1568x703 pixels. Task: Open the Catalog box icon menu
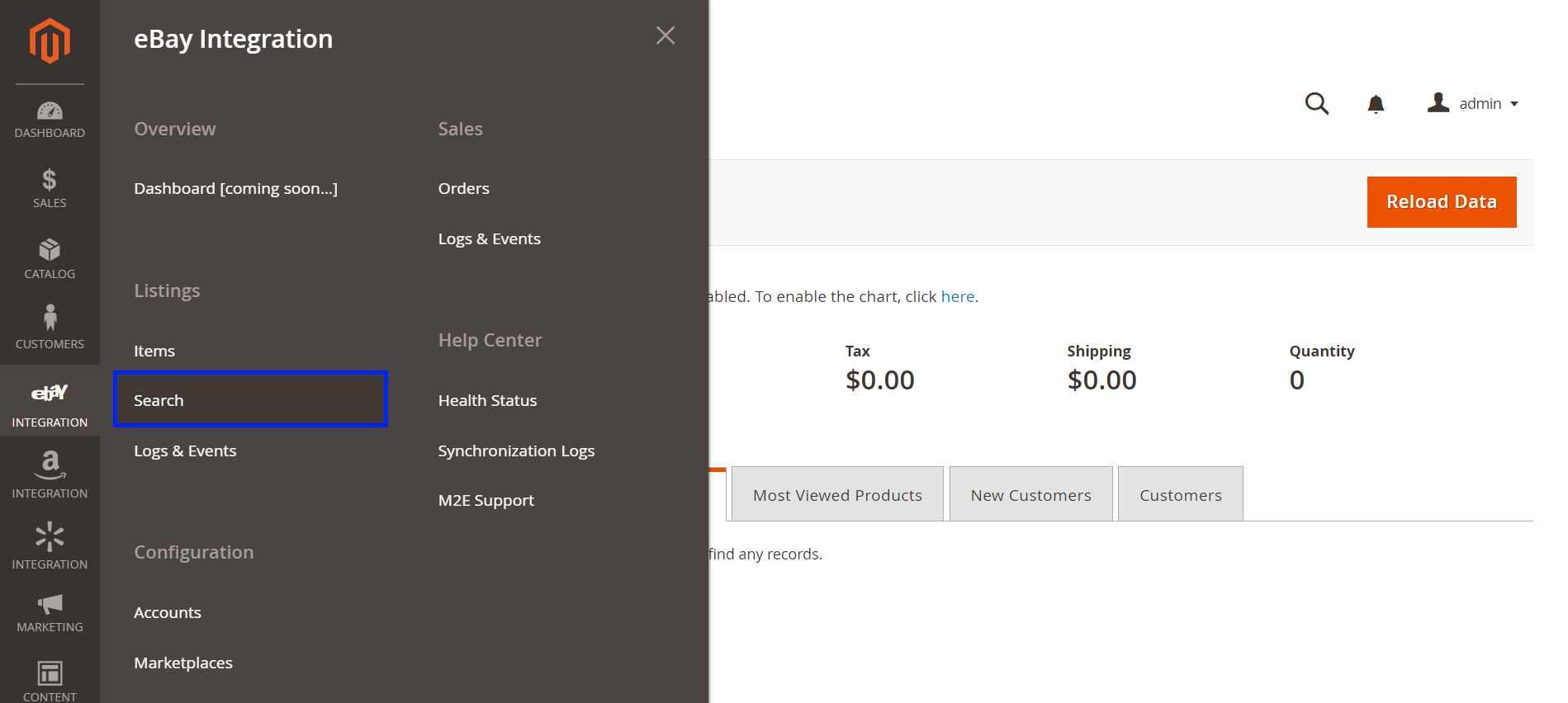[50, 259]
